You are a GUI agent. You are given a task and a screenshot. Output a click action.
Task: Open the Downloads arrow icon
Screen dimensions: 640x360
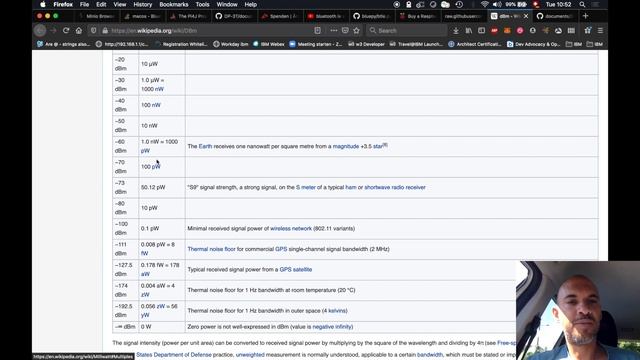pos(456,31)
